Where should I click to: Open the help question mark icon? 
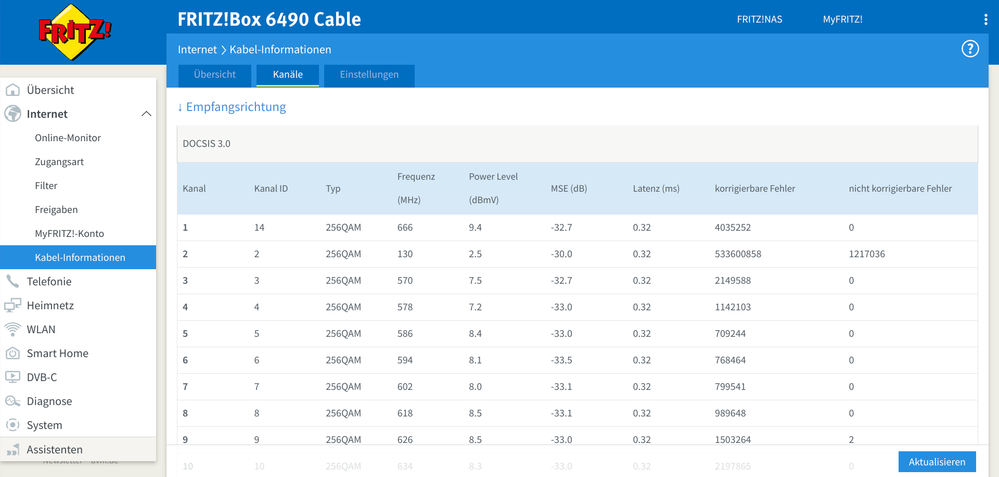point(970,49)
